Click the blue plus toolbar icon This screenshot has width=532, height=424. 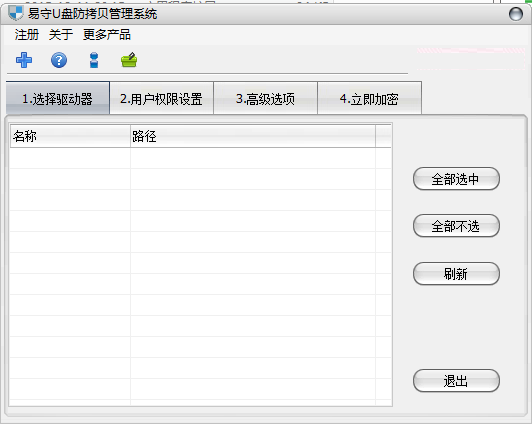[24, 60]
